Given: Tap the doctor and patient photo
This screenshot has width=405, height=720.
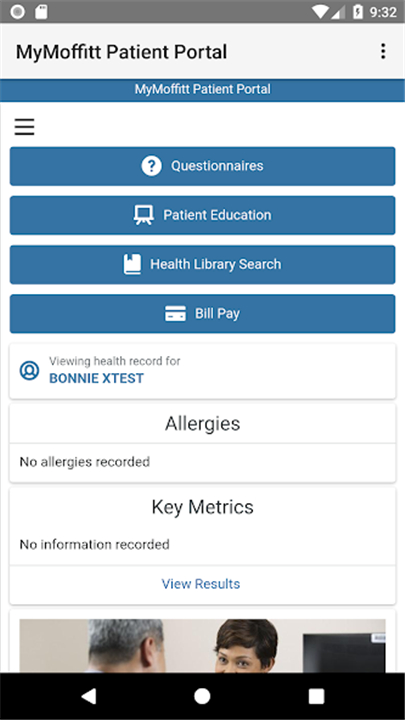Looking at the screenshot, I should [x=202, y=646].
